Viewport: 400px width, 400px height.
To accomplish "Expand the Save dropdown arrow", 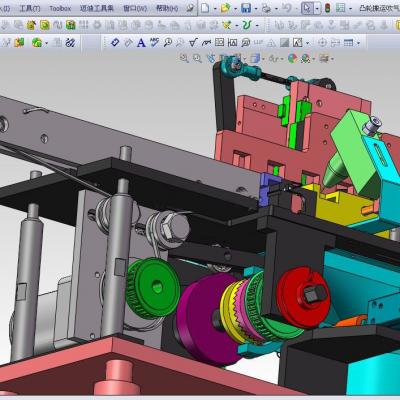I will click(256, 8).
